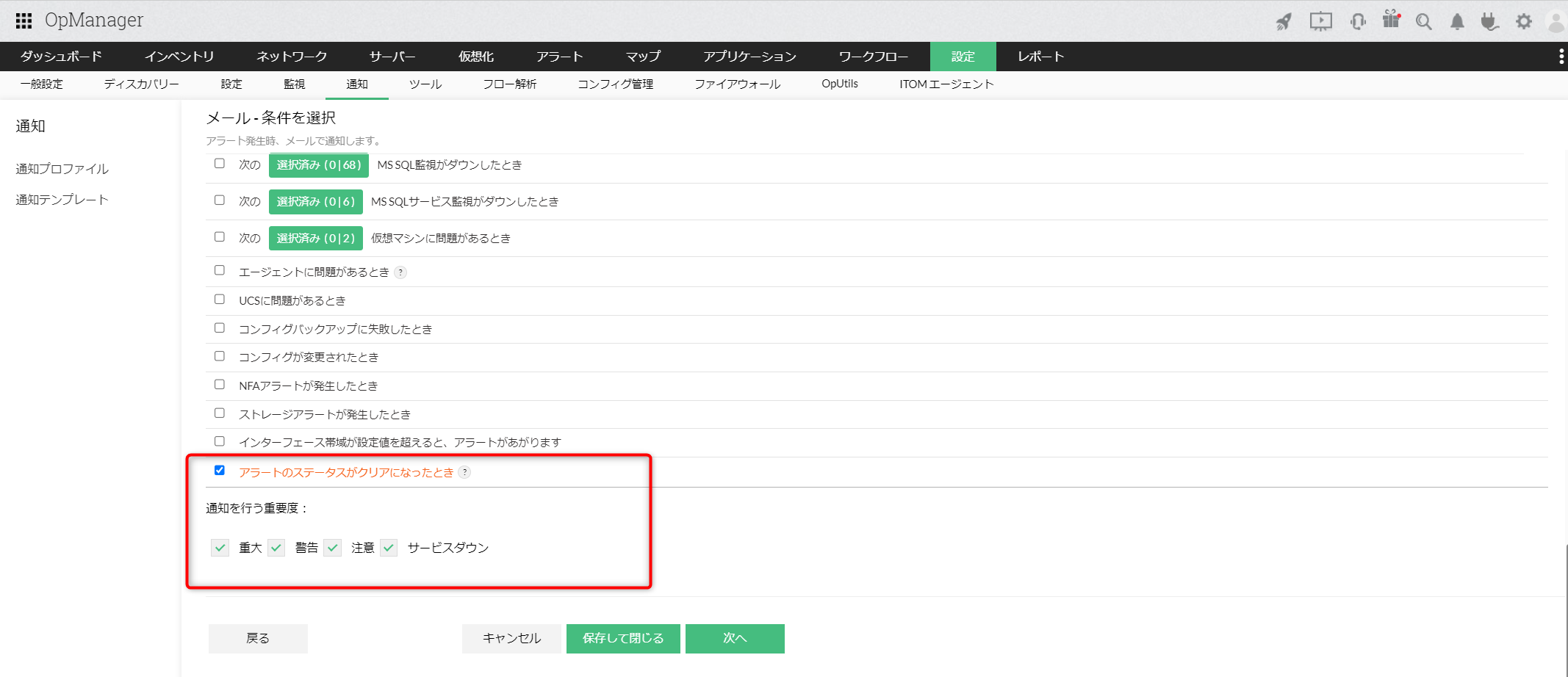
Task: Click the user profile avatar
Action: point(1557,21)
